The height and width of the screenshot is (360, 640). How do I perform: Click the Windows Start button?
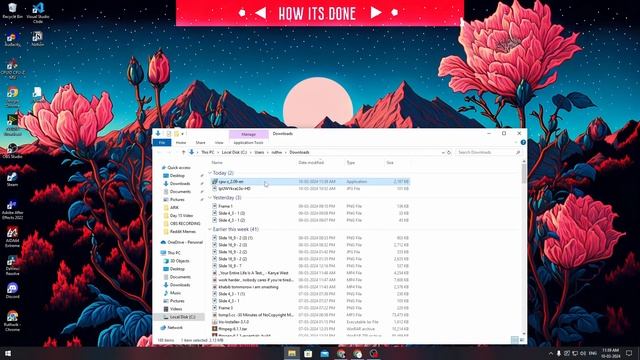point(8,353)
